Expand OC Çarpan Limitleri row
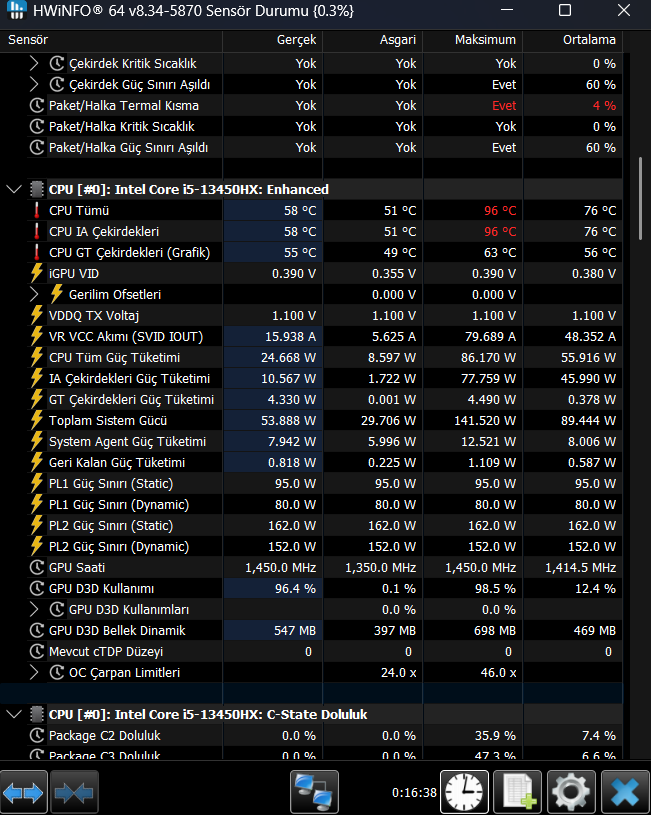The width and height of the screenshot is (651, 815). [x=34, y=673]
